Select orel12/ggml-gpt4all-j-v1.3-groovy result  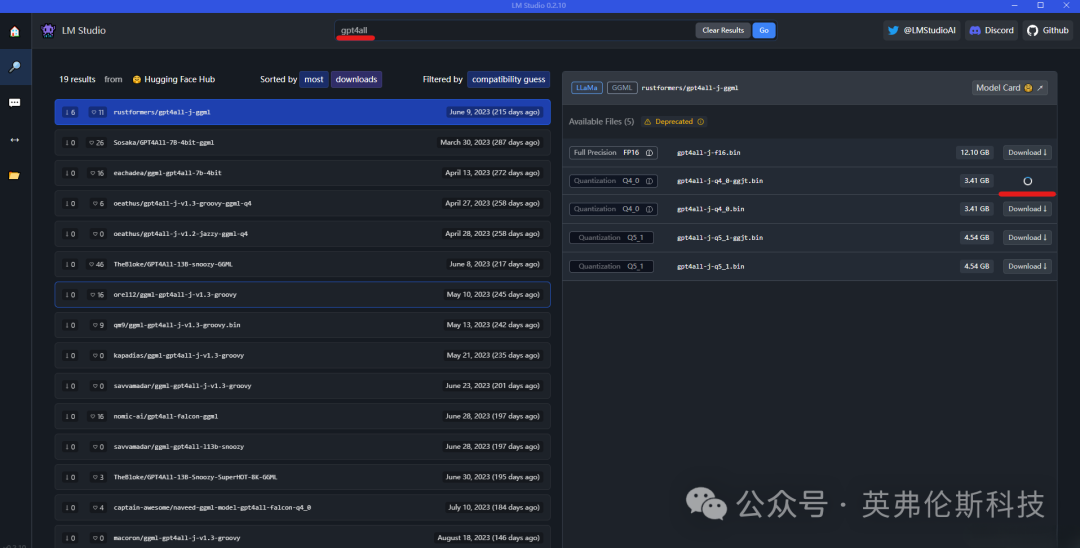302,295
